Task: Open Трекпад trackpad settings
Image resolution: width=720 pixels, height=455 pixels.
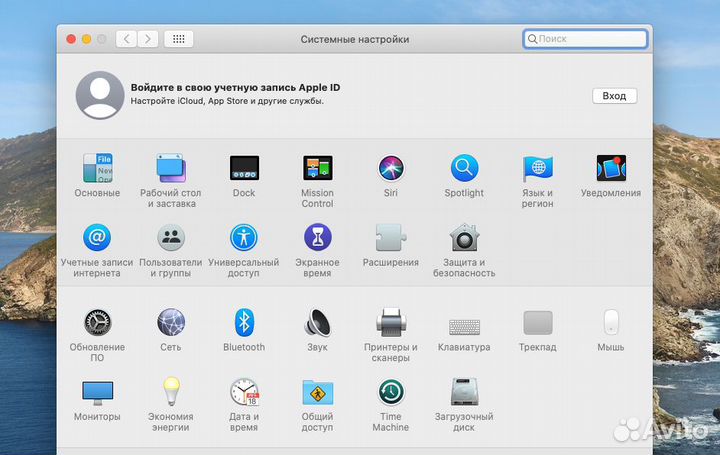Action: 538,322
